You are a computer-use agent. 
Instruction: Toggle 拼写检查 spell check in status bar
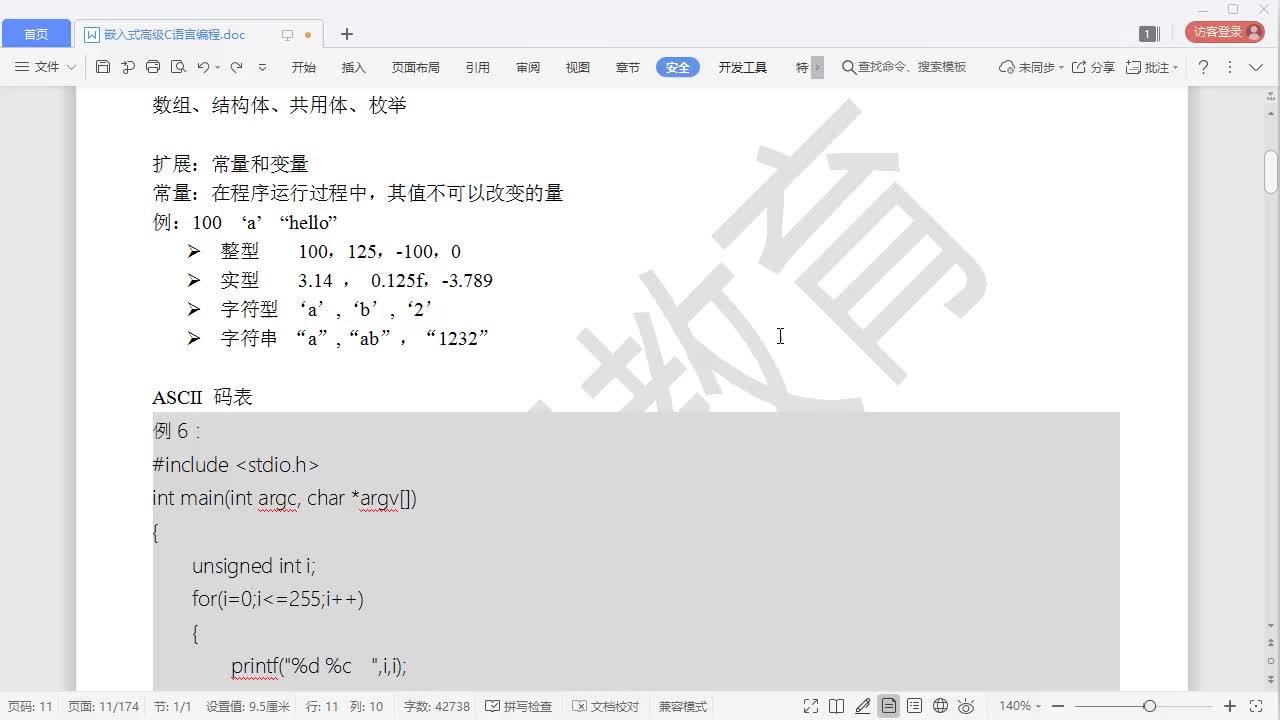click(x=519, y=706)
